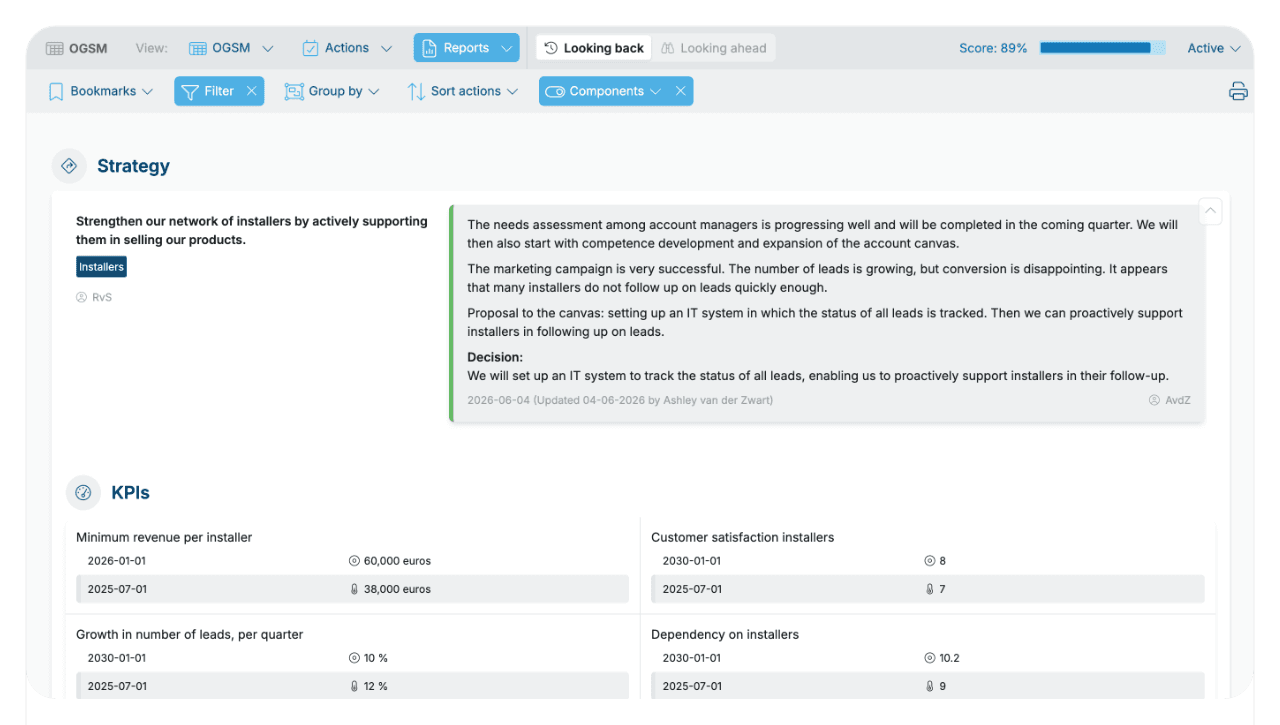
Task: Collapse the strategy comment with chevron up
Action: point(1210,211)
